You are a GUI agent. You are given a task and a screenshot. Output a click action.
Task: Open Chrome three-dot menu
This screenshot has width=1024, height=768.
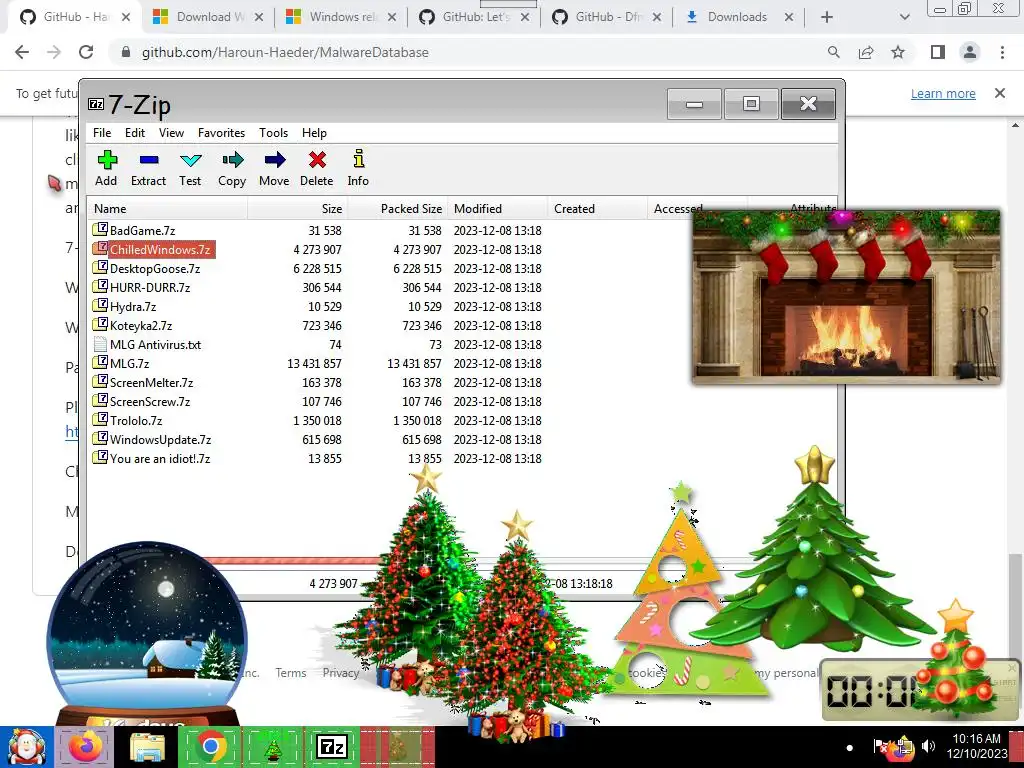click(1002, 52)
